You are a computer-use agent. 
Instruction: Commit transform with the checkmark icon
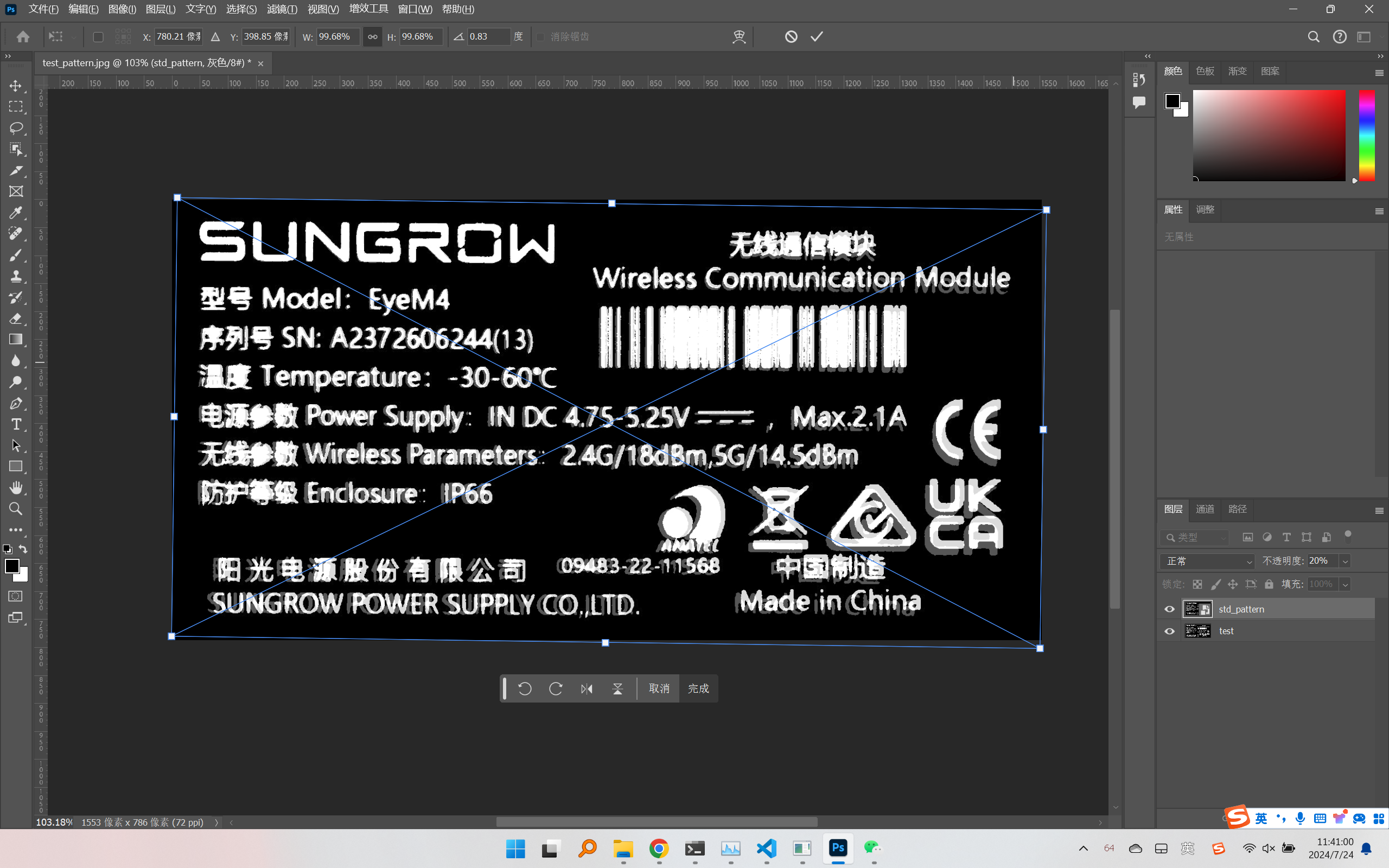(817, 37)
